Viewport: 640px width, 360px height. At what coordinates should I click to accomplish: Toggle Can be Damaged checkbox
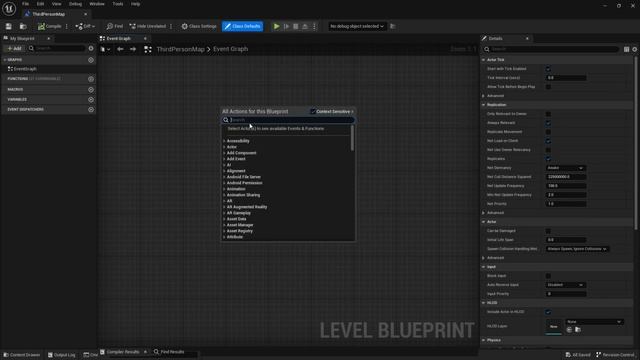(x=548, y=231)
